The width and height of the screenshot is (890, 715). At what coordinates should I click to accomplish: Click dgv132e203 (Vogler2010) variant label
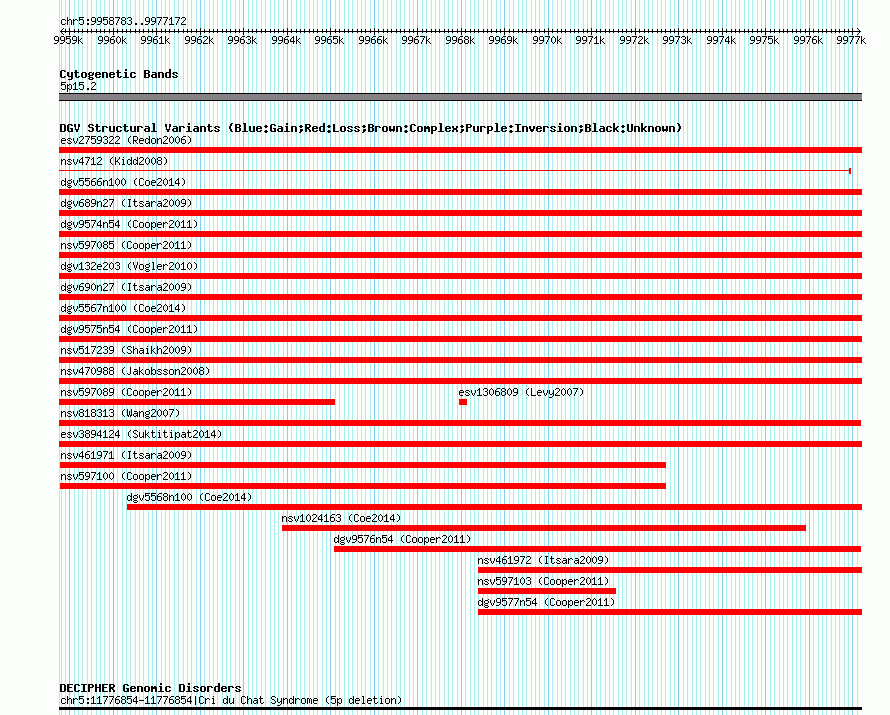(129, 266)
